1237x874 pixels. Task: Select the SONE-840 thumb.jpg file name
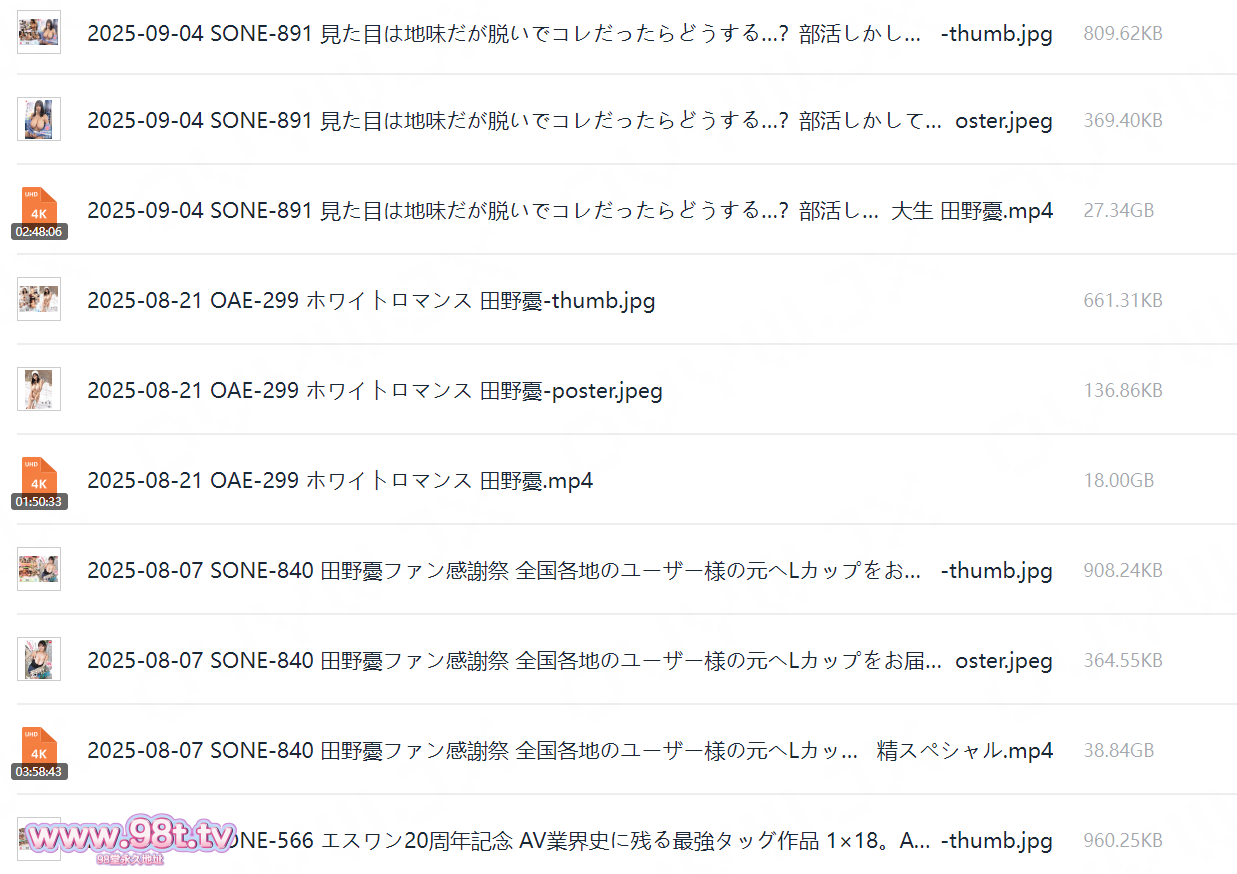[x=569, y=571]
